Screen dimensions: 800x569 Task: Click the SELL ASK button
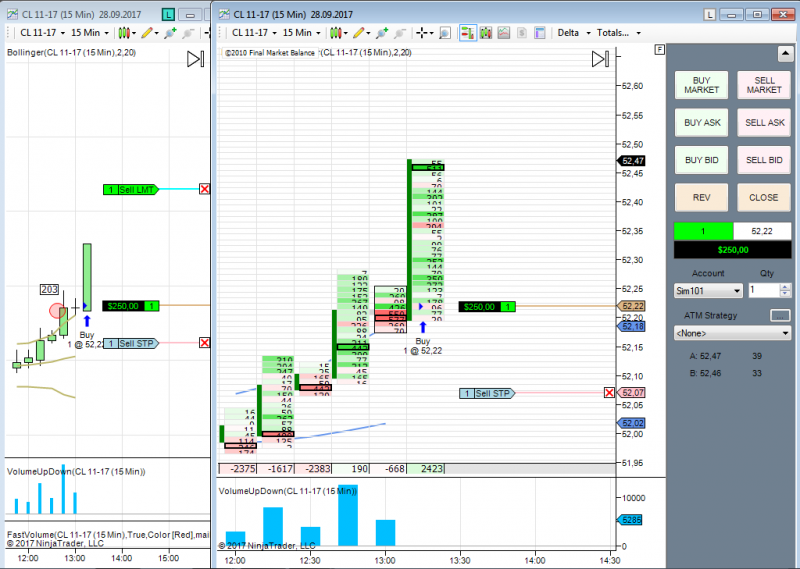click(x=764, y=122)
